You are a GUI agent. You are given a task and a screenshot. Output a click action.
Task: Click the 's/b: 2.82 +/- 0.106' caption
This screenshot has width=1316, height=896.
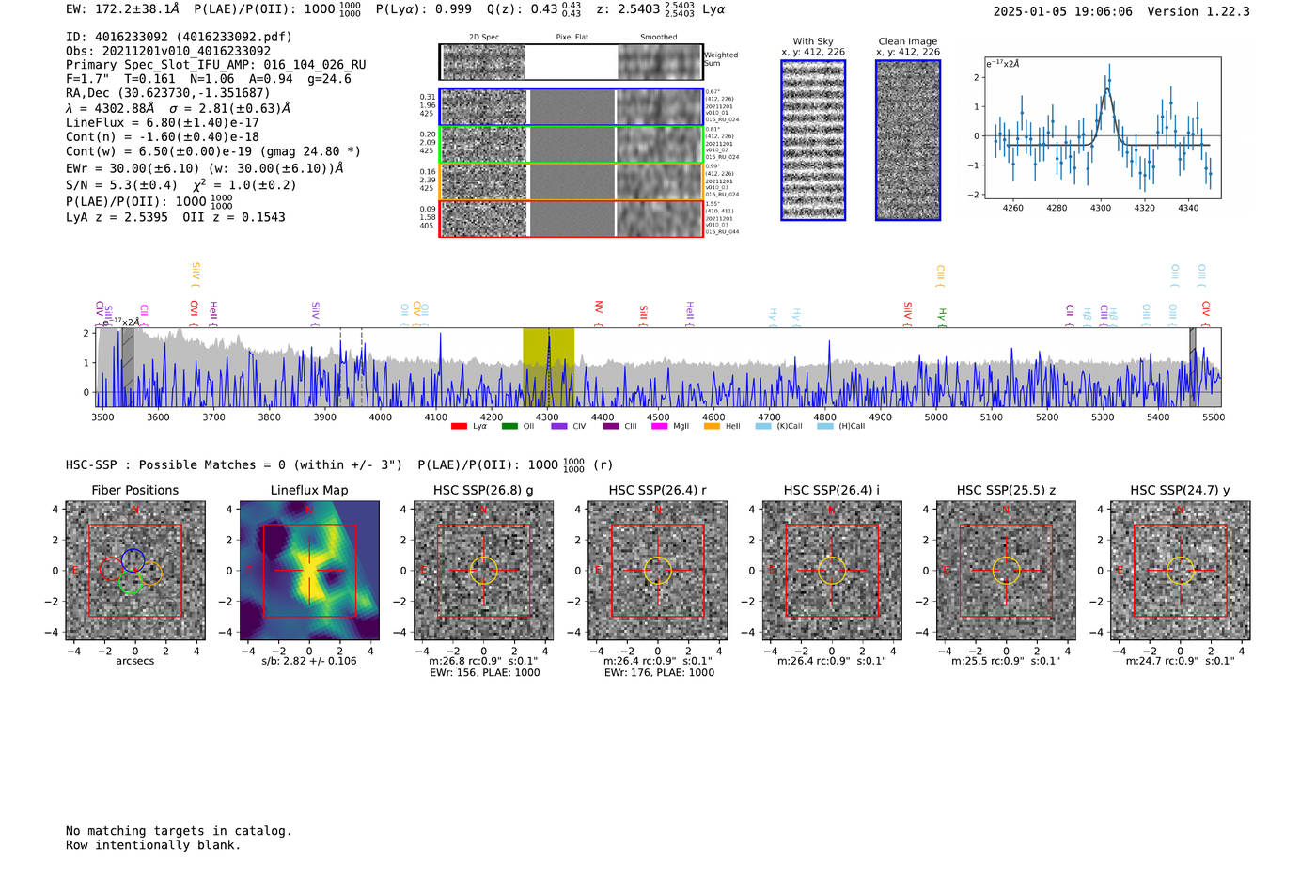click(309, 661)
